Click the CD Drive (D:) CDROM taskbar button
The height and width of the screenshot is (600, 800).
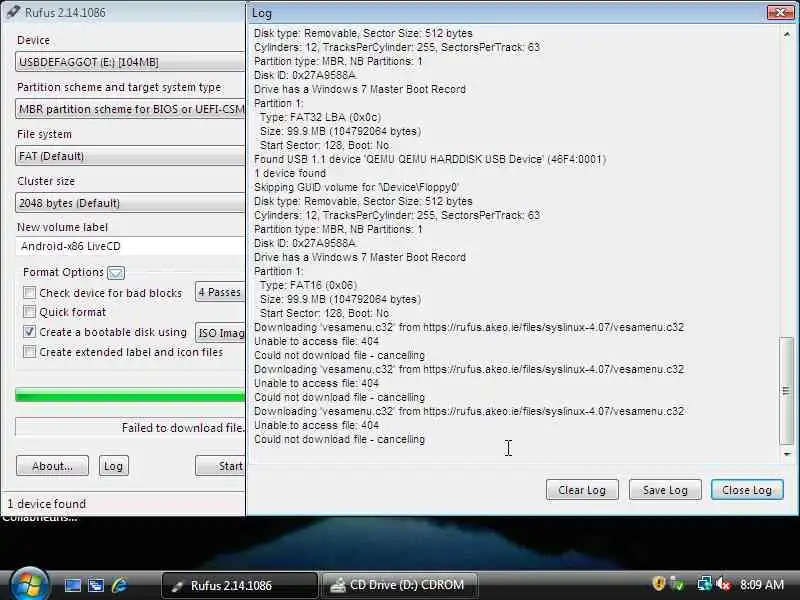tap(398, 585)
